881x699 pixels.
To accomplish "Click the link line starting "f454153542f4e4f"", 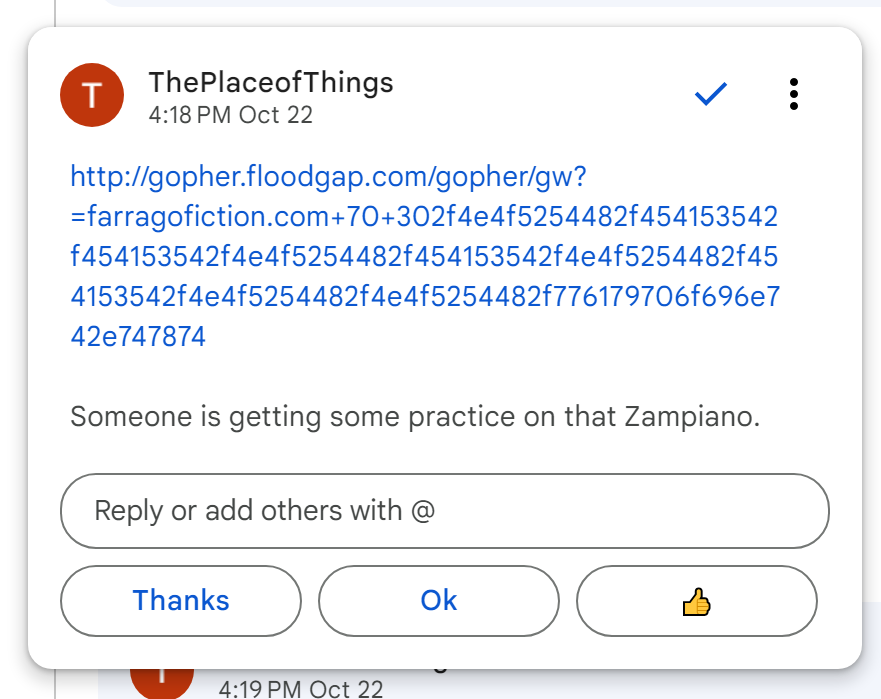I will (x=424, y=257).
